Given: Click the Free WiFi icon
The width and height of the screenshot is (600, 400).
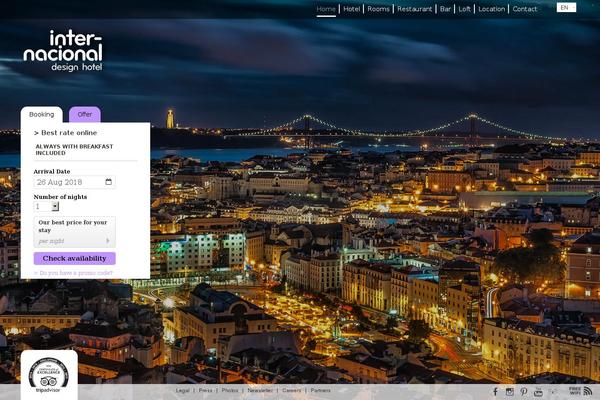Looking at the screenshot, I should 580,391.
